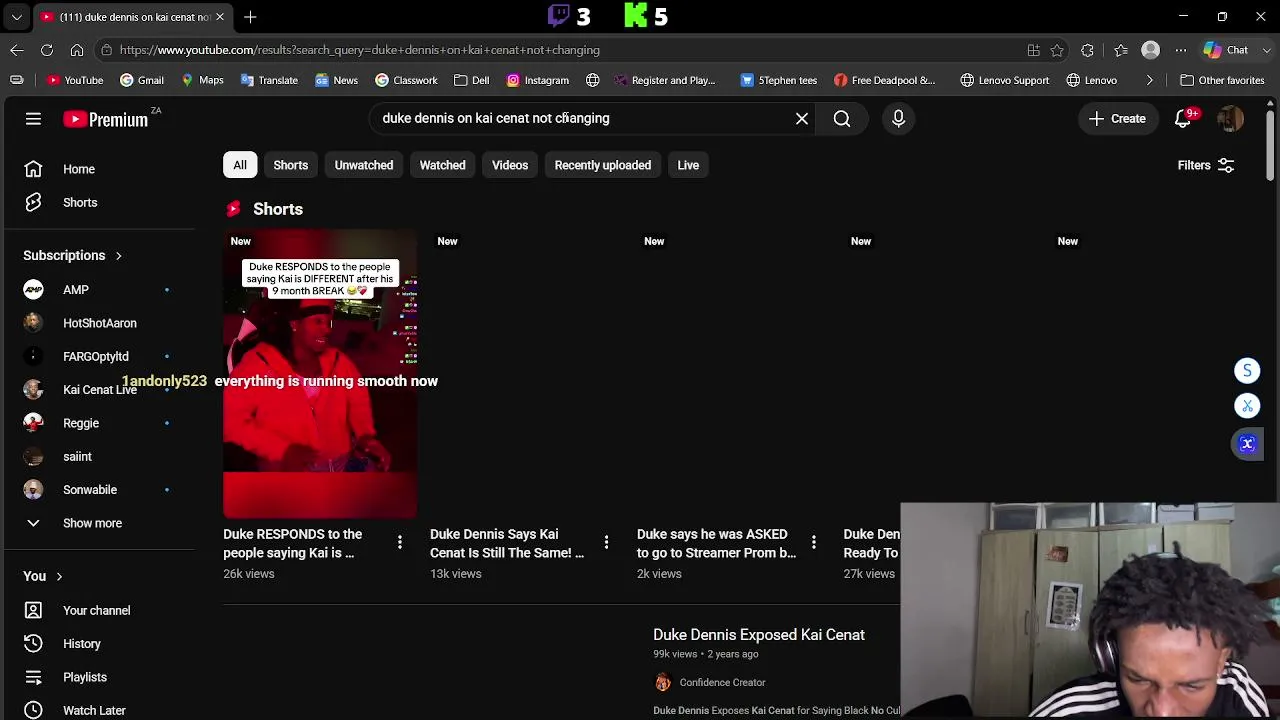Open Watch Later in the sidebar

pos(100,710)
